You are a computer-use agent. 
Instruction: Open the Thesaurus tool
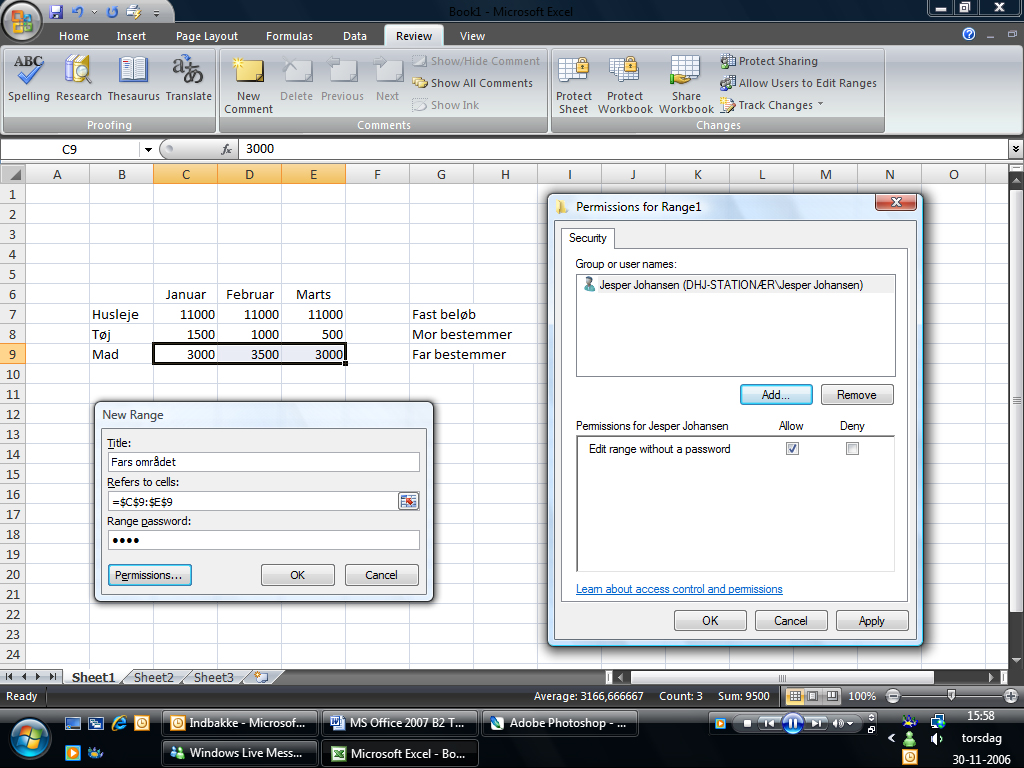[x=133, y=78]
